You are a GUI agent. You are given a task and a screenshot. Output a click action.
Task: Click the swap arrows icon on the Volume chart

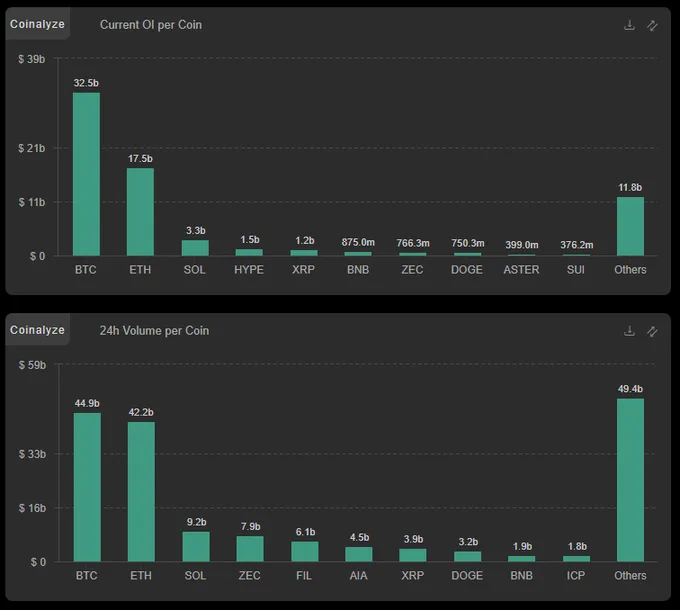point(652,331)
